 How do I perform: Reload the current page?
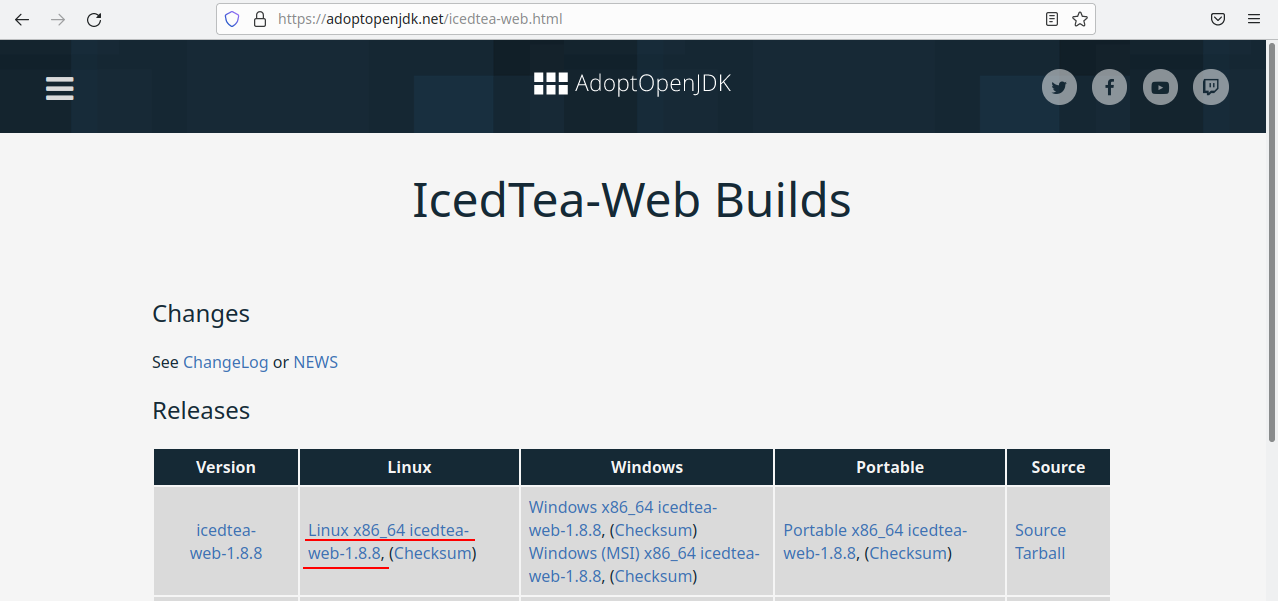(x=94, y=19)
